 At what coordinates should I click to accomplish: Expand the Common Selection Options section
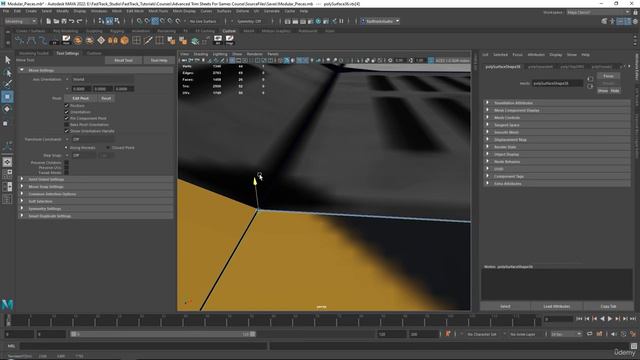click(x=96, y=194)
